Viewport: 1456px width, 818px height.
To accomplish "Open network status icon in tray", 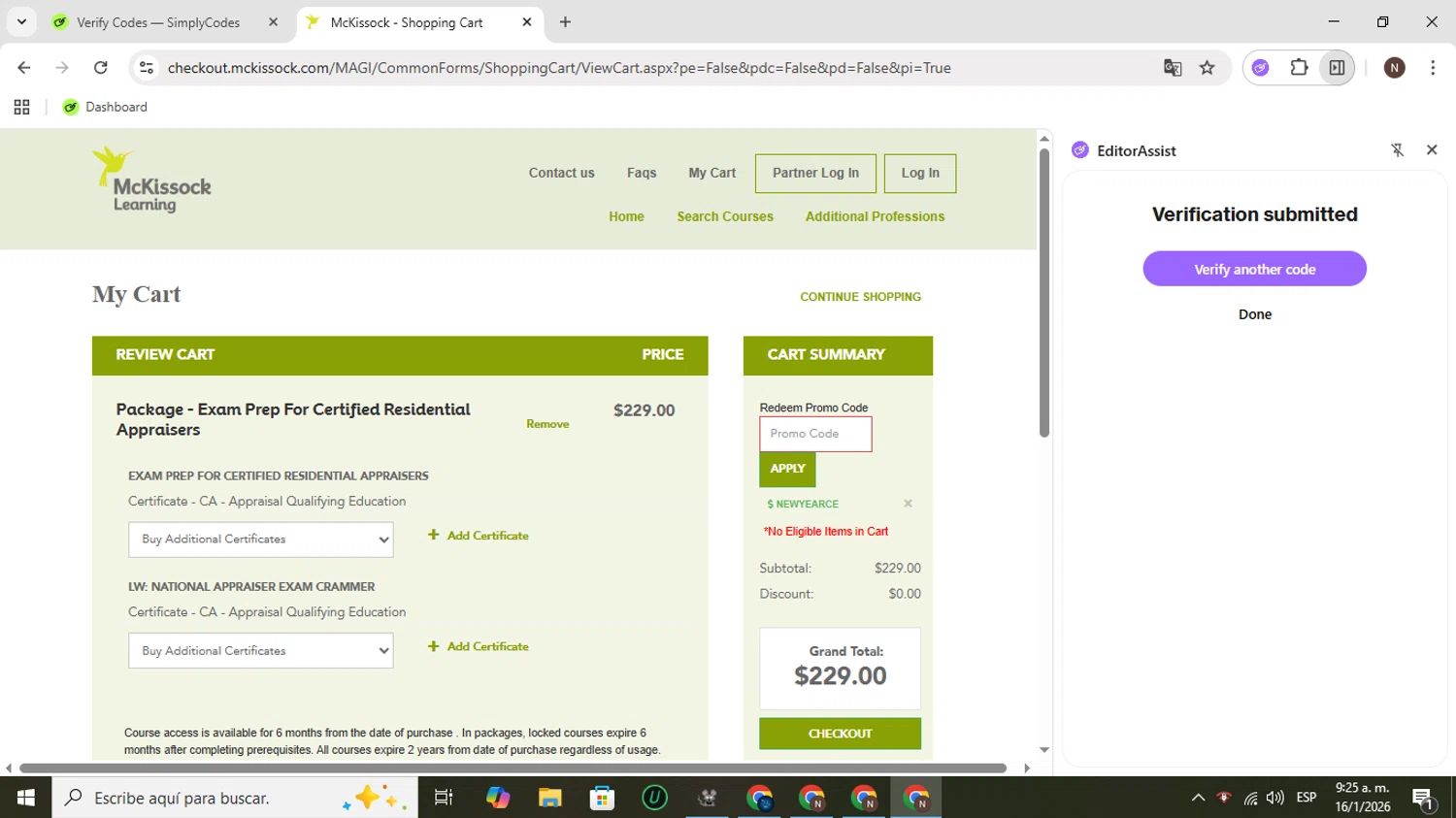I will [x=1250, y=798].
